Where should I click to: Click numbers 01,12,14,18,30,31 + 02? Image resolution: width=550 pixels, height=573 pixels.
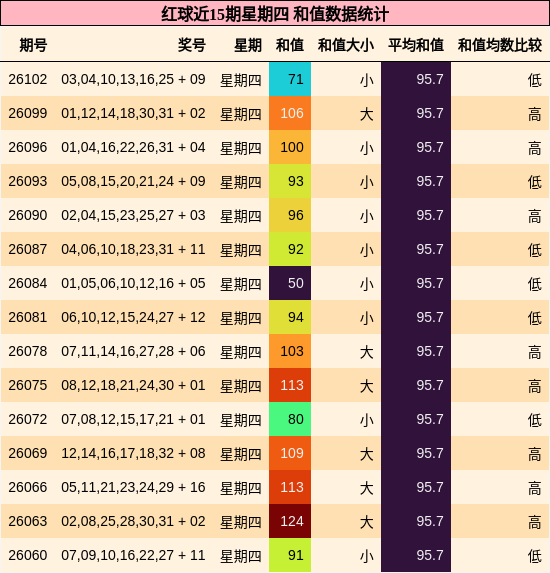133,113
